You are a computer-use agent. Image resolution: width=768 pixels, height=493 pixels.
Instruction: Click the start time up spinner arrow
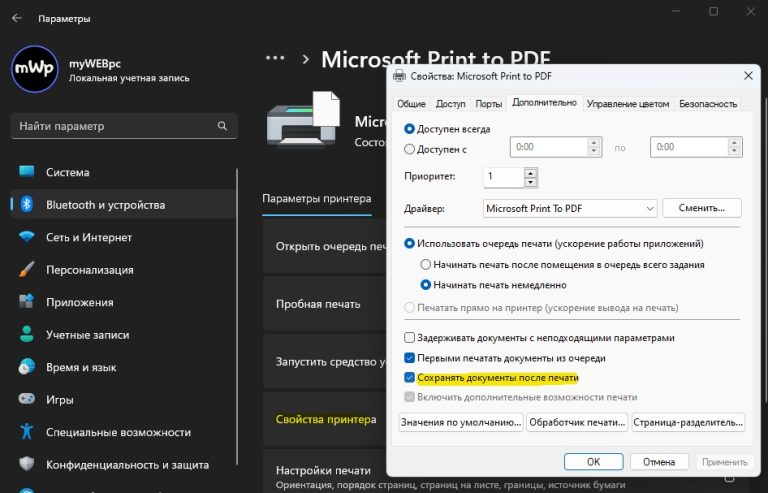tap(594, 143)
